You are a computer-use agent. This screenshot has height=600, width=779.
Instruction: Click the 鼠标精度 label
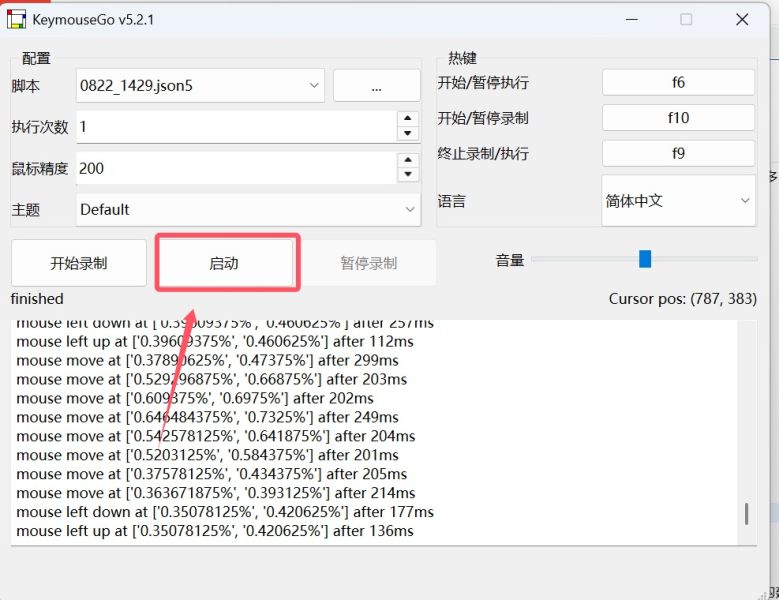[x=40, y=168]
